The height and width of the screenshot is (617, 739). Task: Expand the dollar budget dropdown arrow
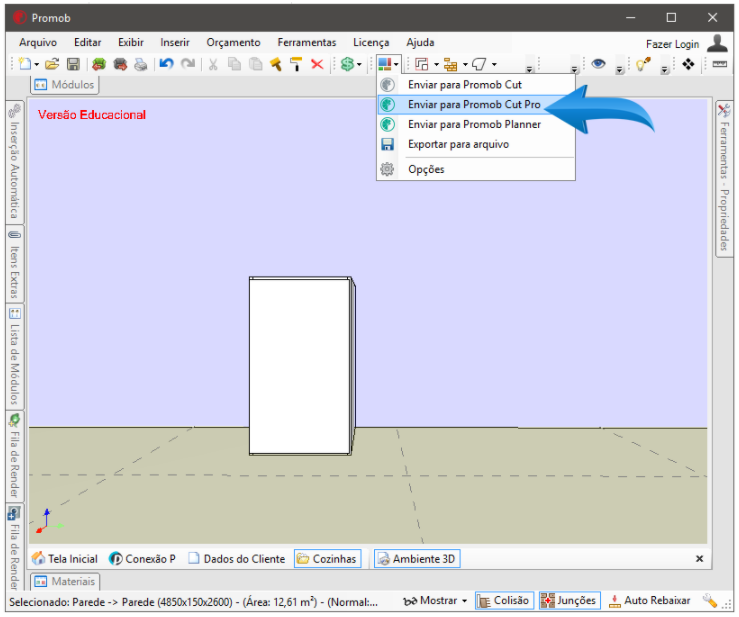[359, 65]
